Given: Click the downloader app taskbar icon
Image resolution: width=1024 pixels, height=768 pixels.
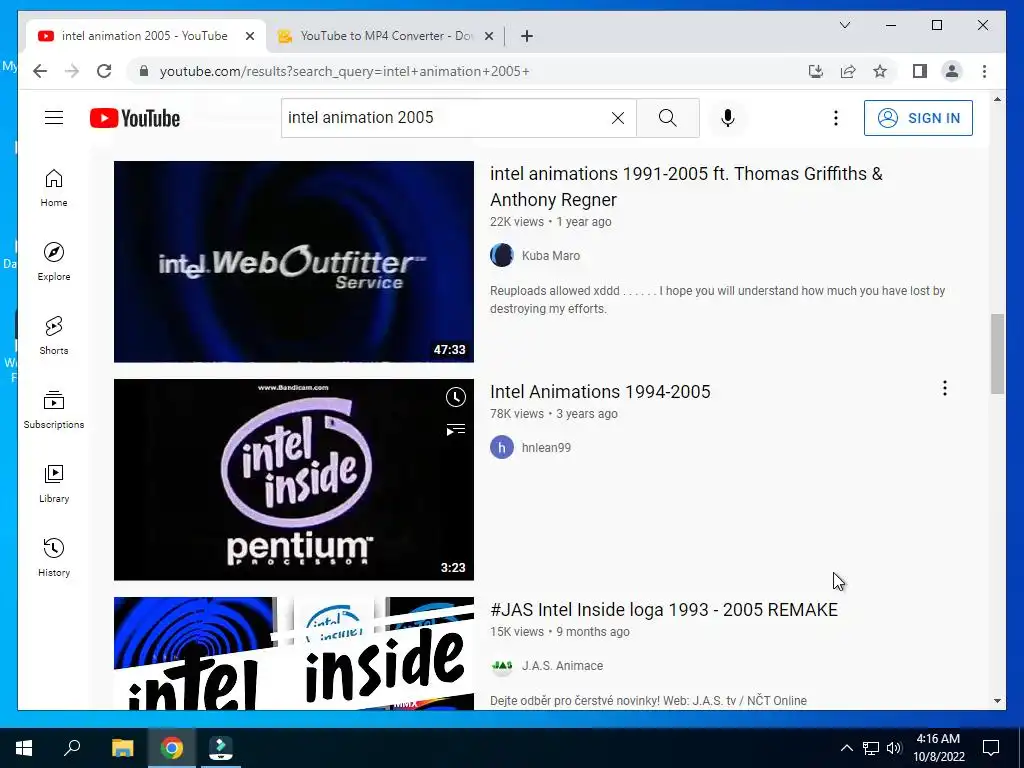Looking at the screenshot, I should (x=221, y=748).
